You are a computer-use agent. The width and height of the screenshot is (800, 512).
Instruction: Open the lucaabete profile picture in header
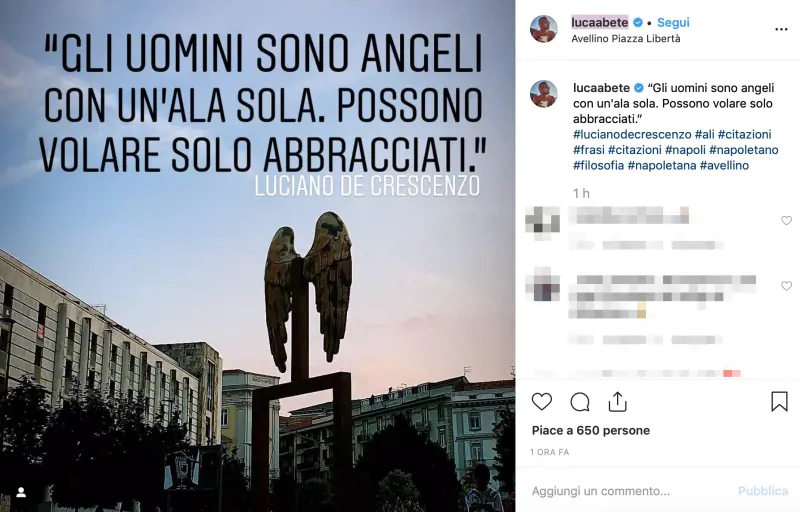pyautogui.click(x=544, y=29)
